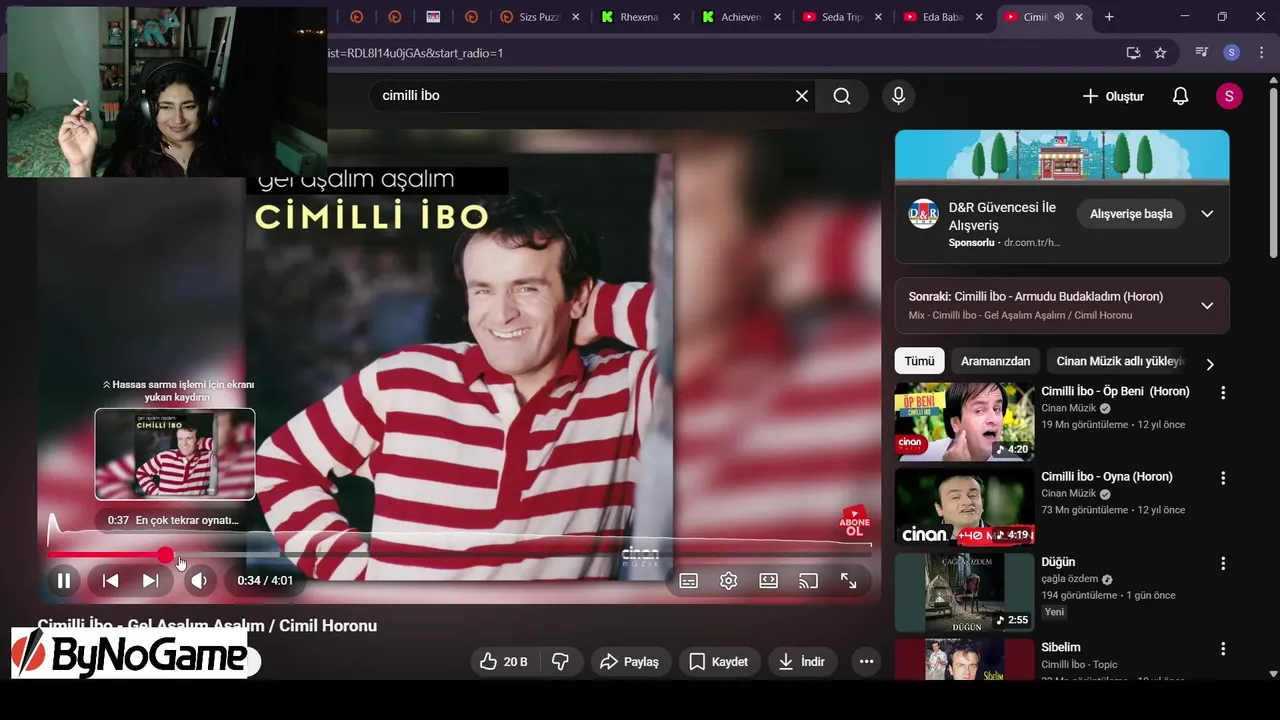Screen dimensions: 1280x720
Task: Open Oyna (Horon) video thumbnail
Action: [x=964, y=507]
